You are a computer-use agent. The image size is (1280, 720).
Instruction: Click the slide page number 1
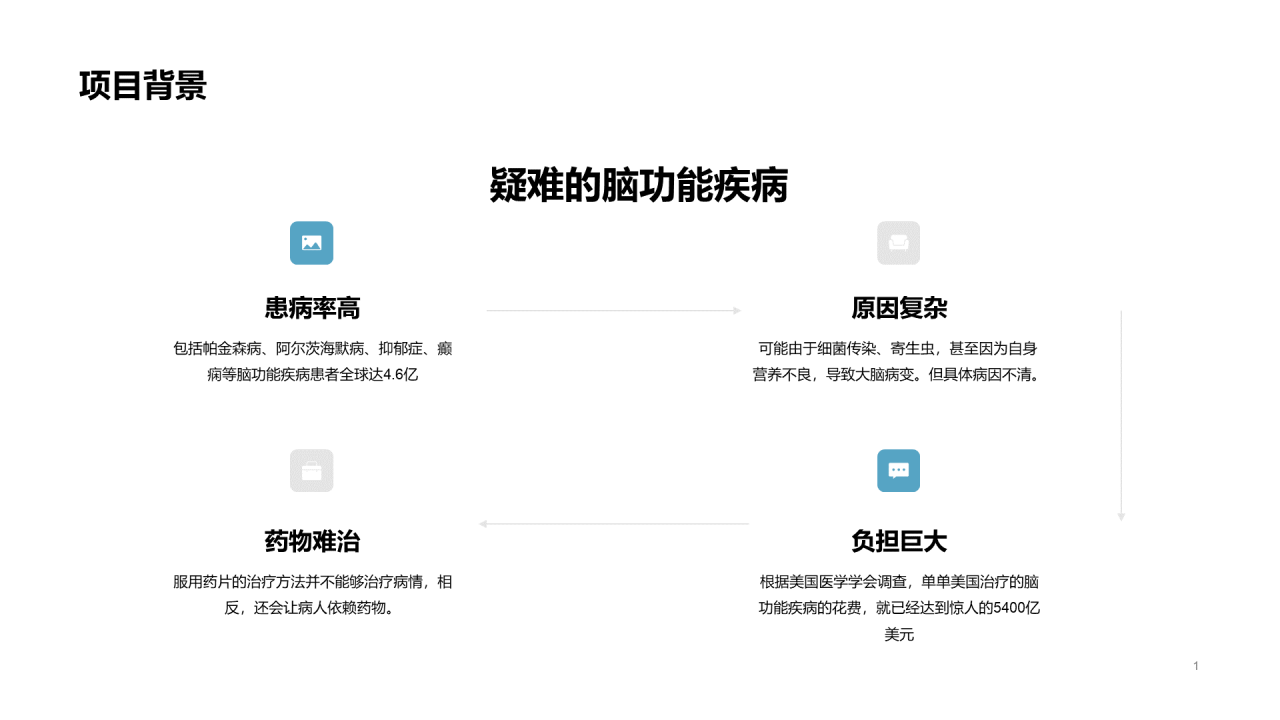(x=1196, y=666)
